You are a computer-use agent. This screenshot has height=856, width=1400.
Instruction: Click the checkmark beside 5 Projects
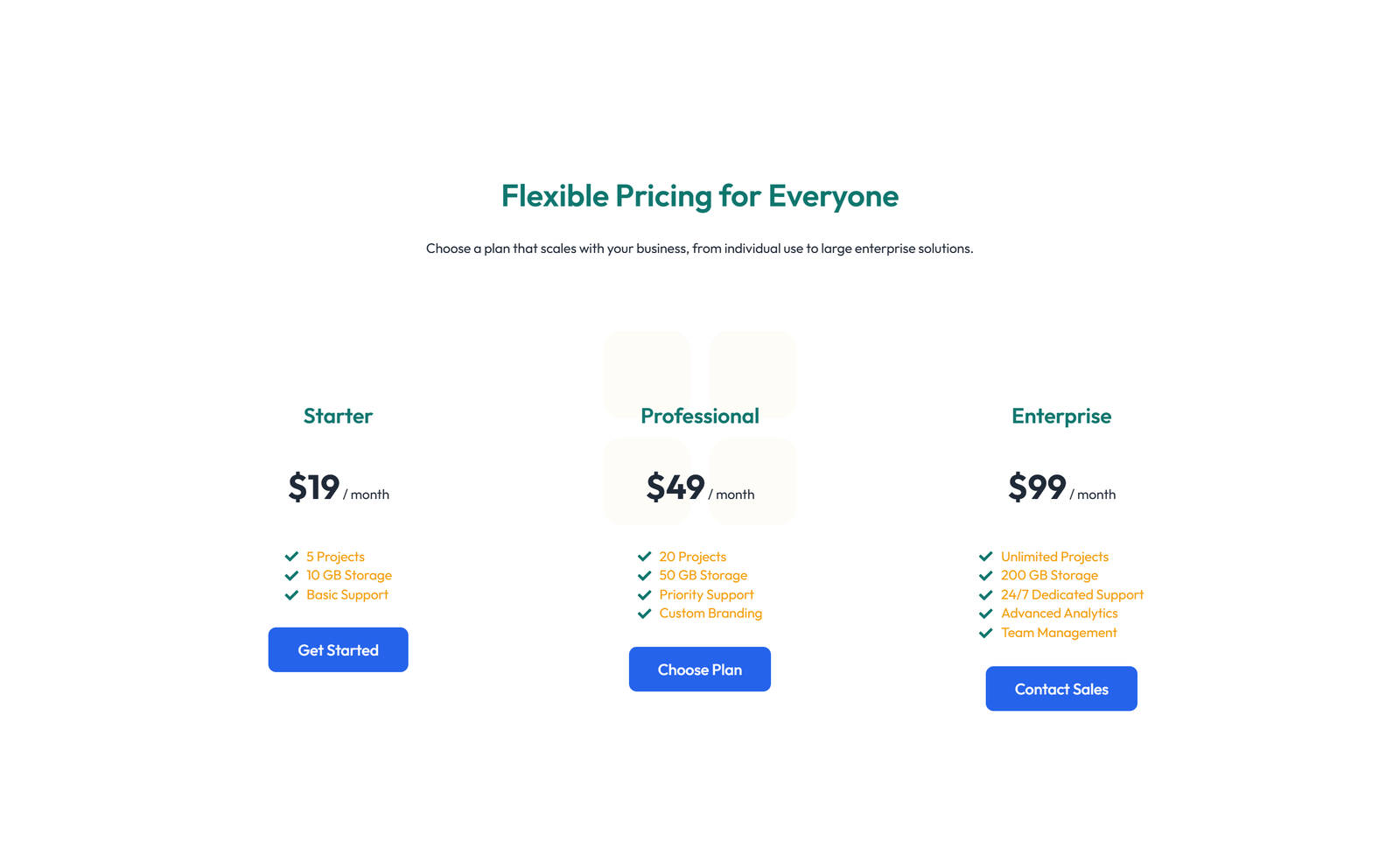pos(291,557)
